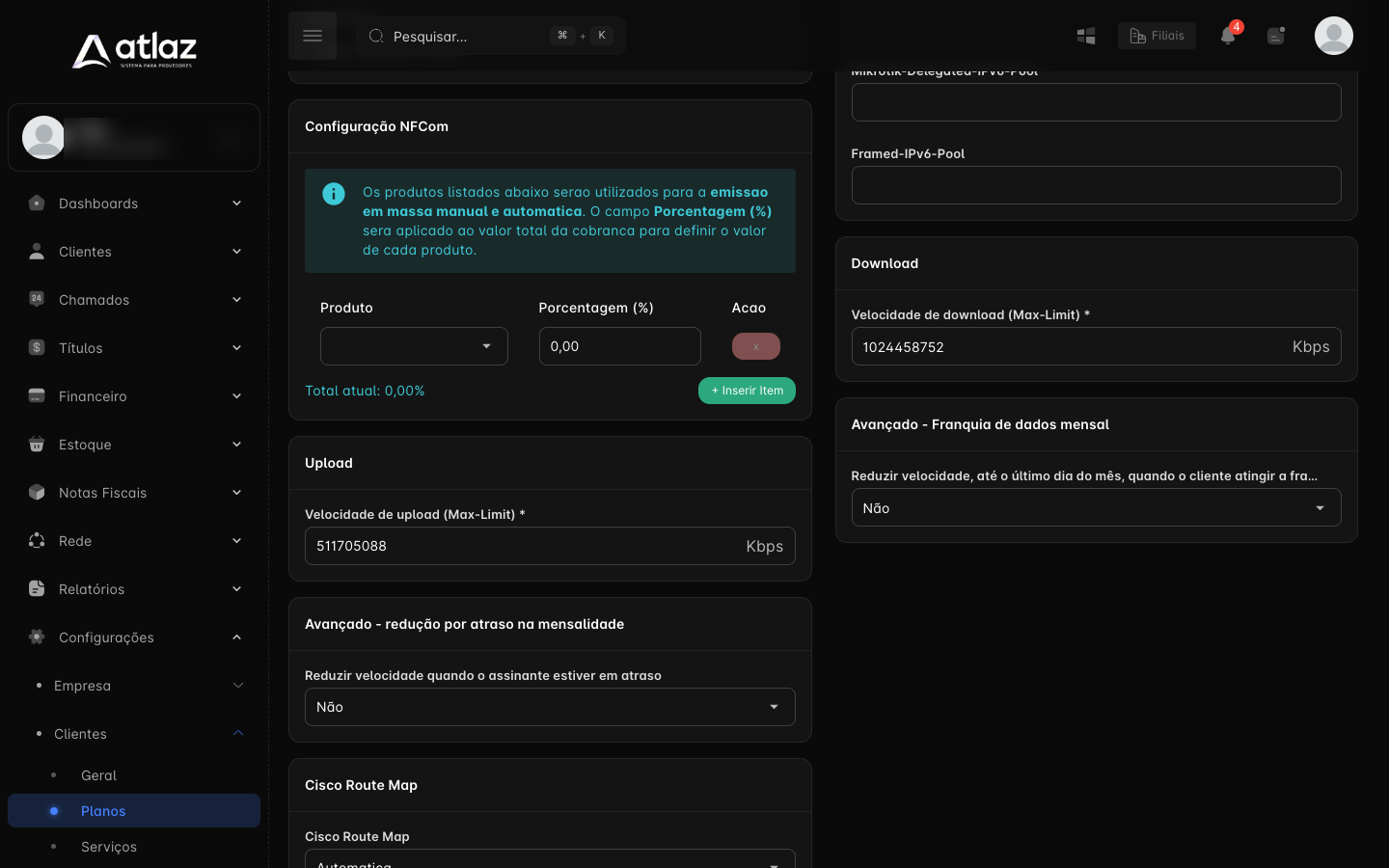
Task: Click the info icon in NFCom notice
Action: coord(334,194)
